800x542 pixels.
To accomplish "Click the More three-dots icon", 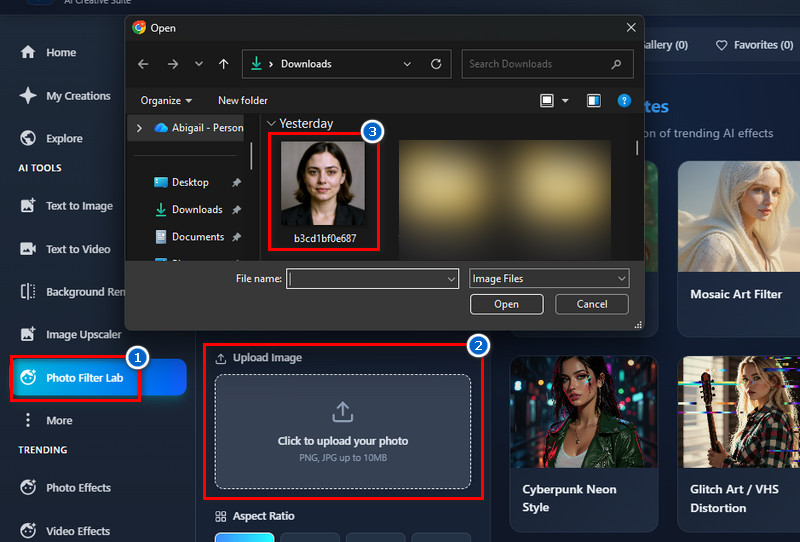I will [28, 420].
